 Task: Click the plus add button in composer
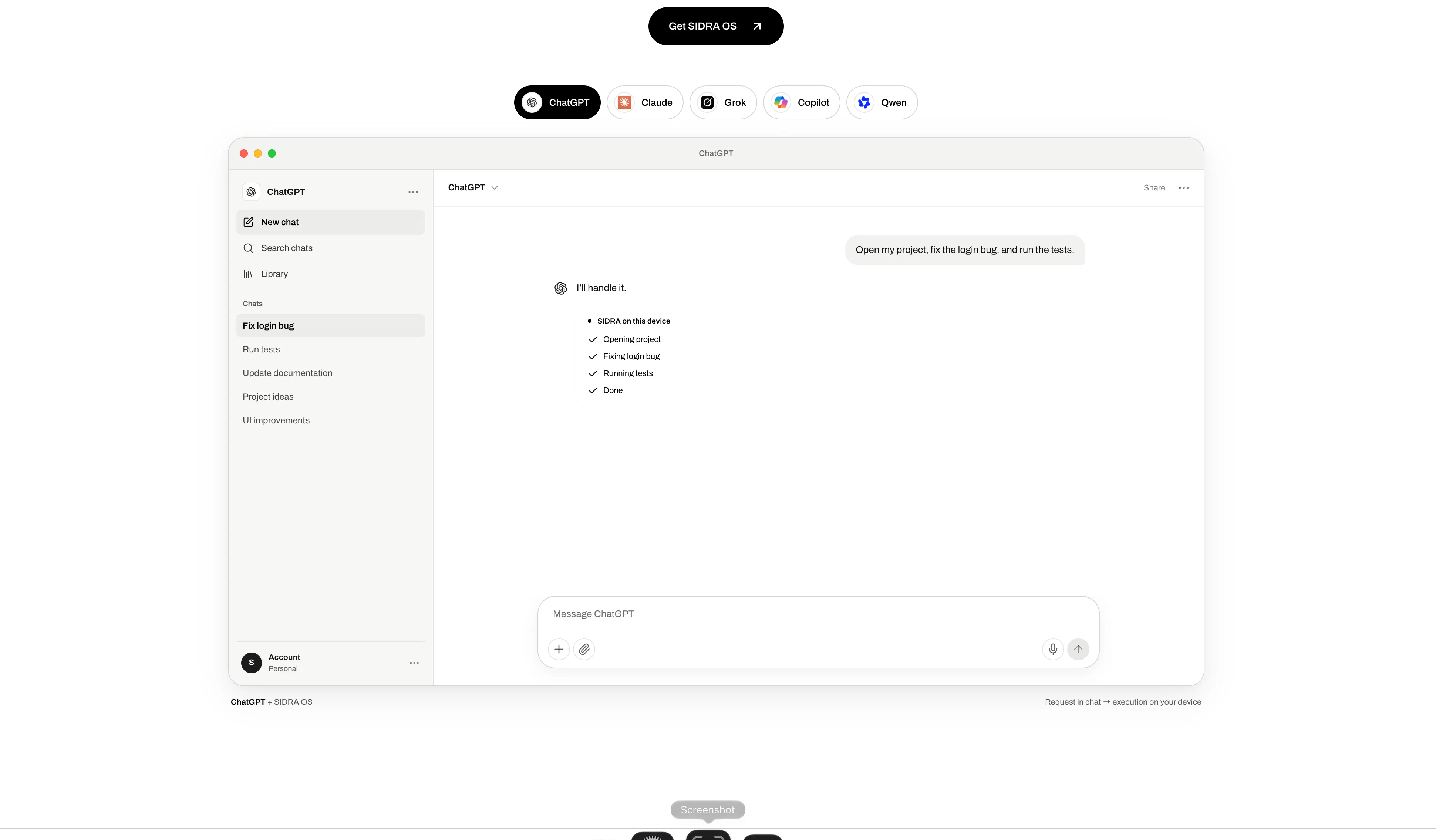point(559,649)
